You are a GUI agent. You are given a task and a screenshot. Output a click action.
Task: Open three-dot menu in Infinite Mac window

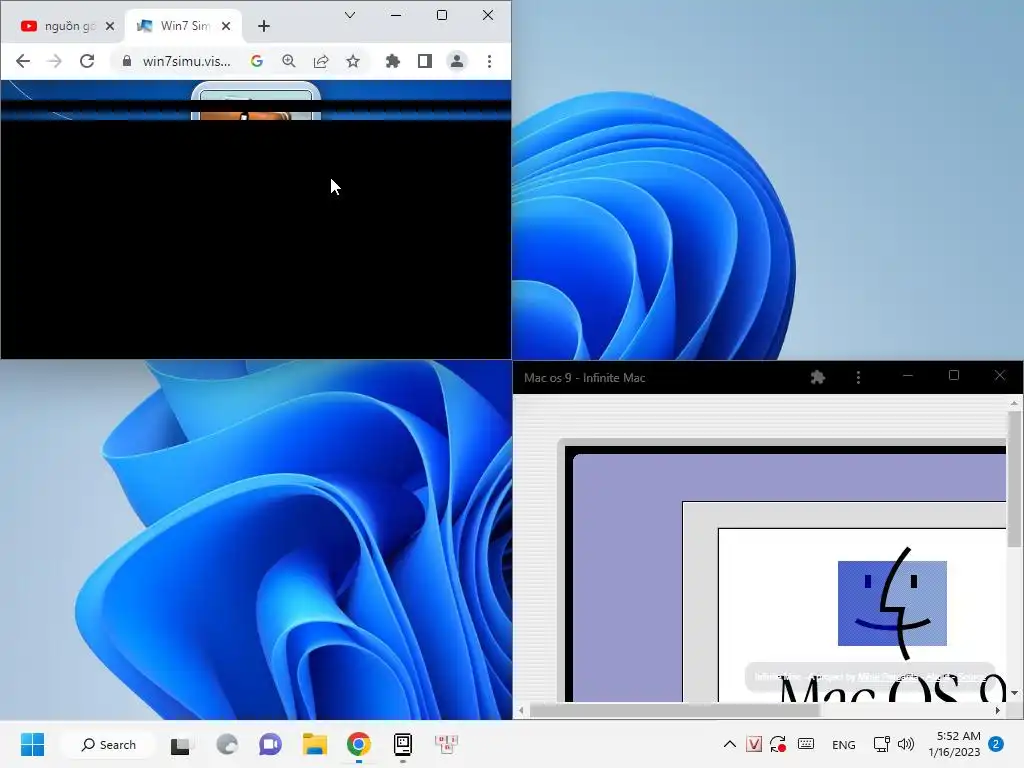pyautogui.click(x=858, y=377)
